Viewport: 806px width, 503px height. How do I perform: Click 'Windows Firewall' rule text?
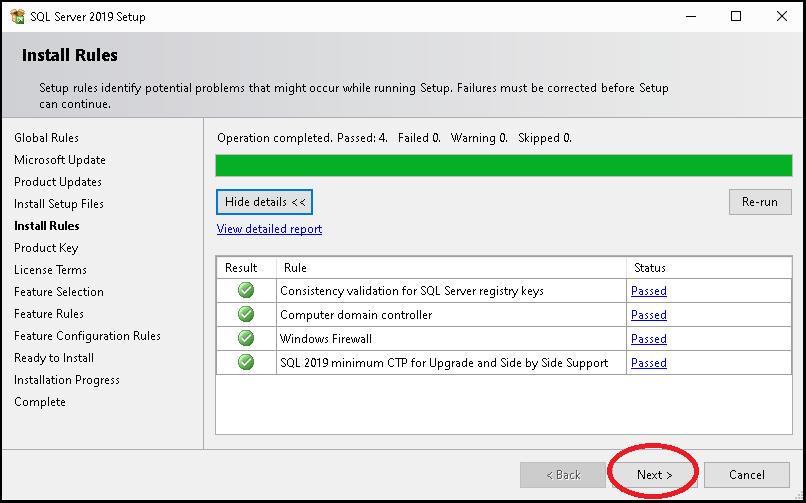click(x=326, y=339)
